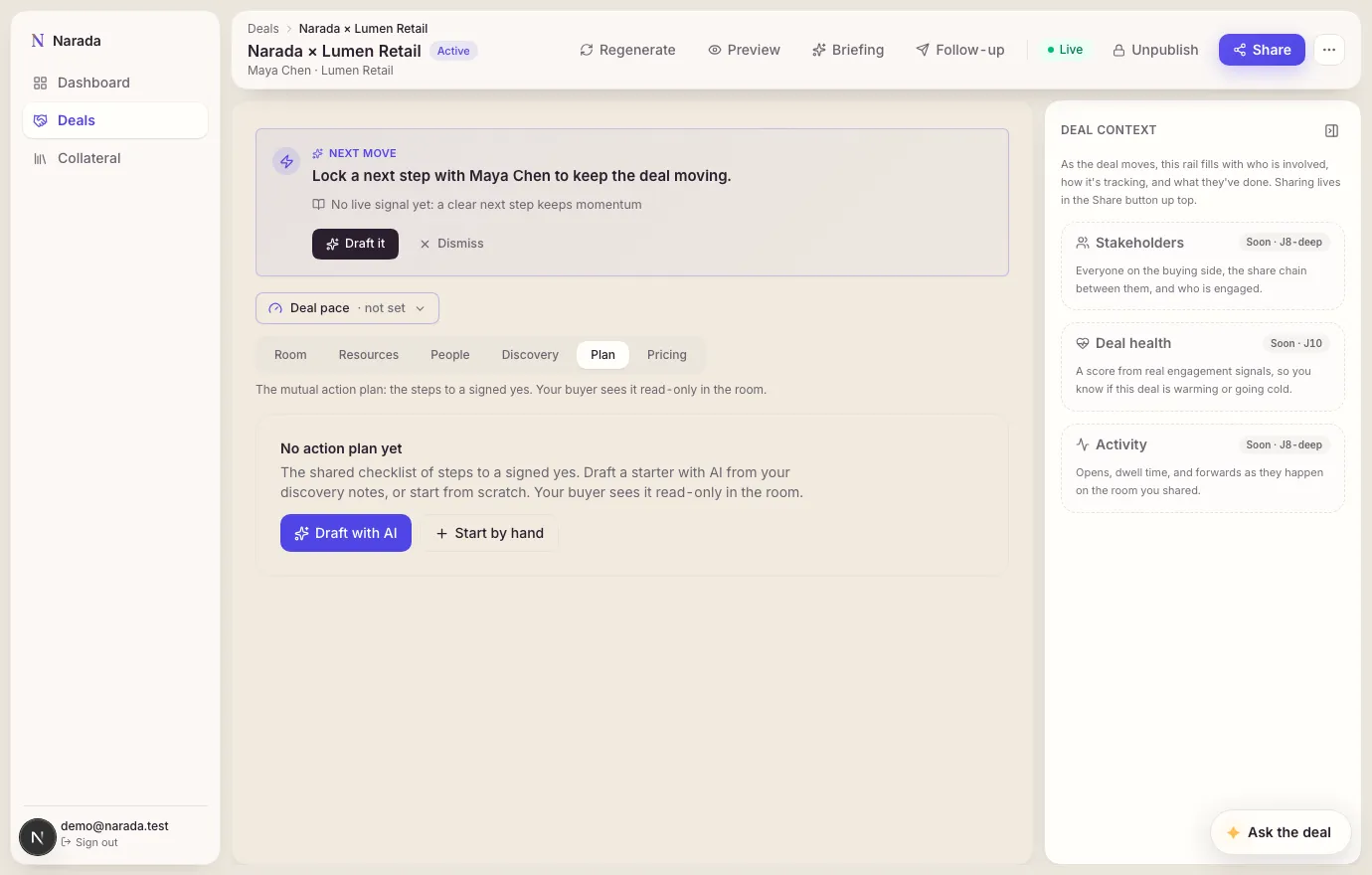Image resolution: width=1372 pixels, height=875 pixels.
Task: Open the more options ellipsis menu
Action: click(x=1329, y=50)
